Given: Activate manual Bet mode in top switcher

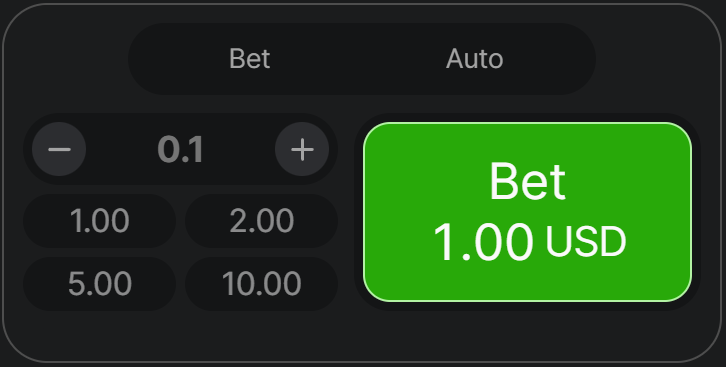Looking at the screenshot, I should click(250, 59).
